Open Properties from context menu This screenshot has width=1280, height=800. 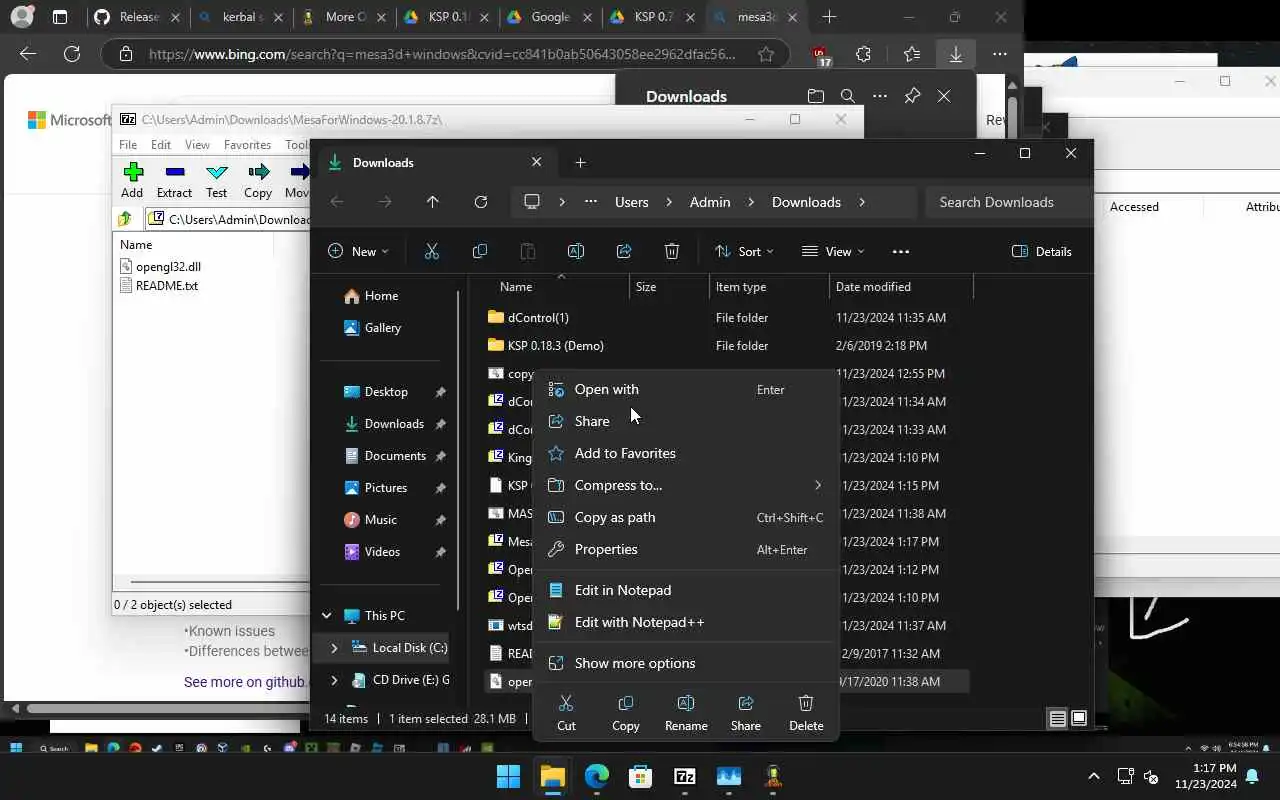coord(686,549)
